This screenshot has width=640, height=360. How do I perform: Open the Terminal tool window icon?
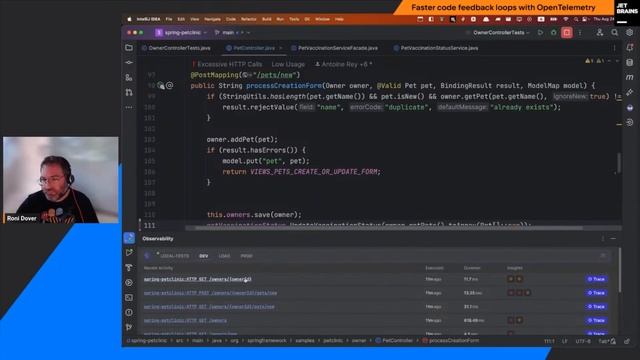point(129,298)
